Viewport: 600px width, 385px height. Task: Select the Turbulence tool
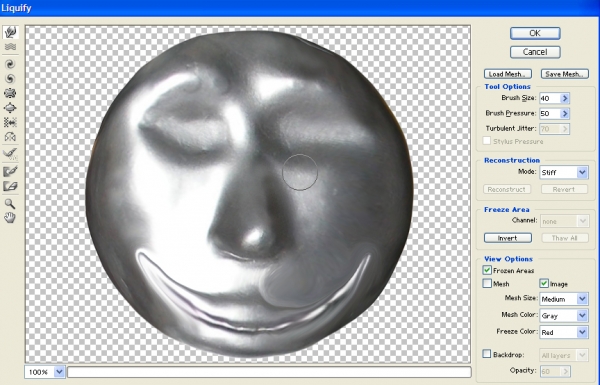pos(10,47)
